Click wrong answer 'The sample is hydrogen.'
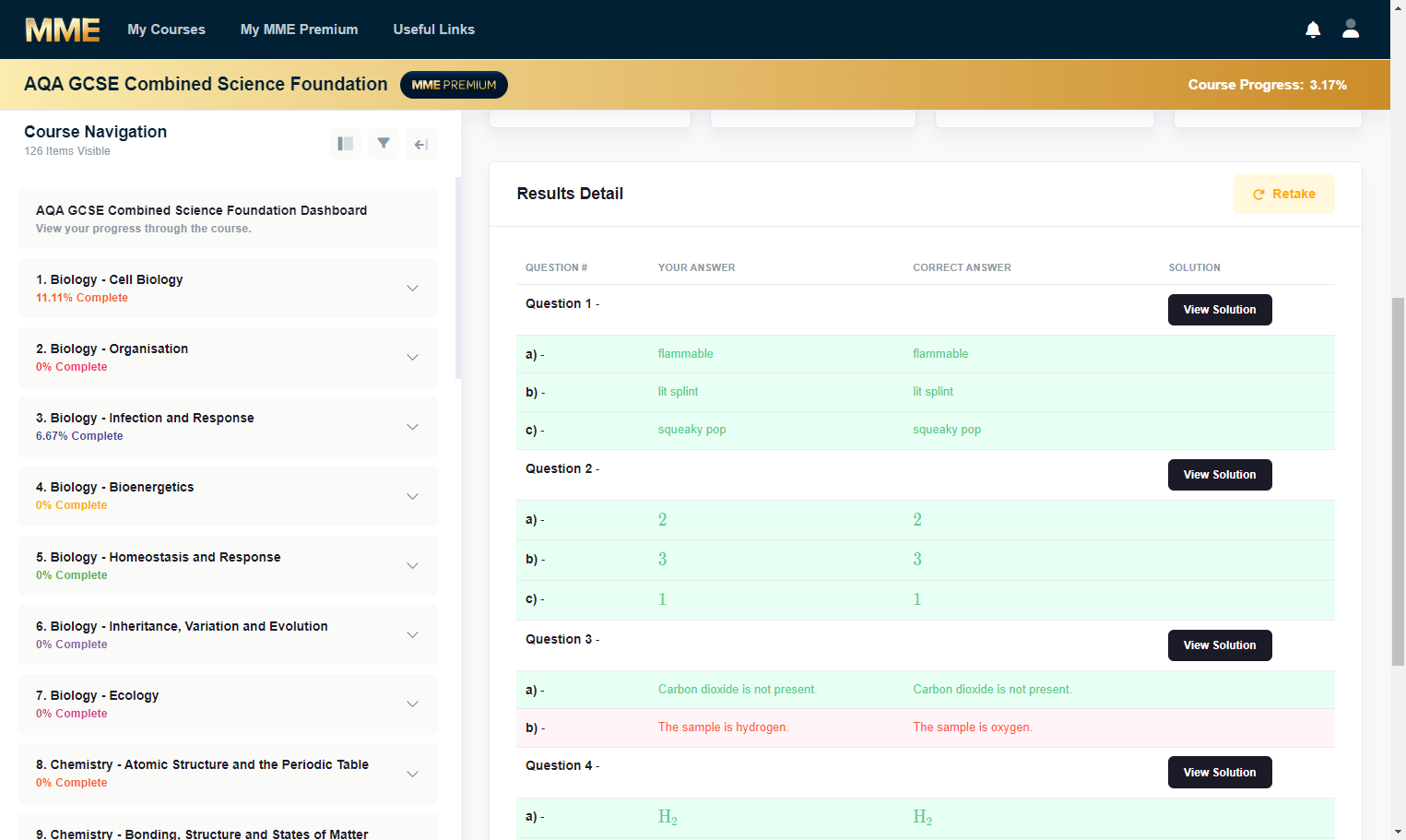This screenshot has width=1406, height=840. click(723, 727)
